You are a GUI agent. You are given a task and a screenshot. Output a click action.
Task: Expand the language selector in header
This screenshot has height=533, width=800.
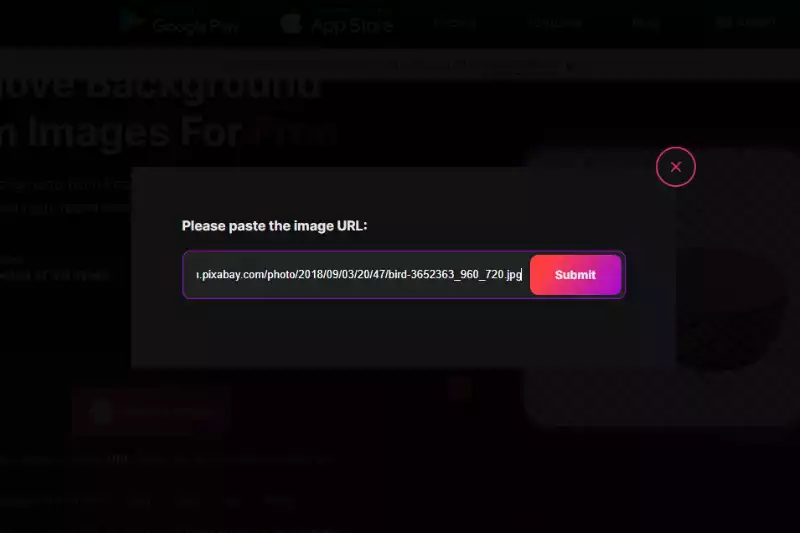(755, 22)
